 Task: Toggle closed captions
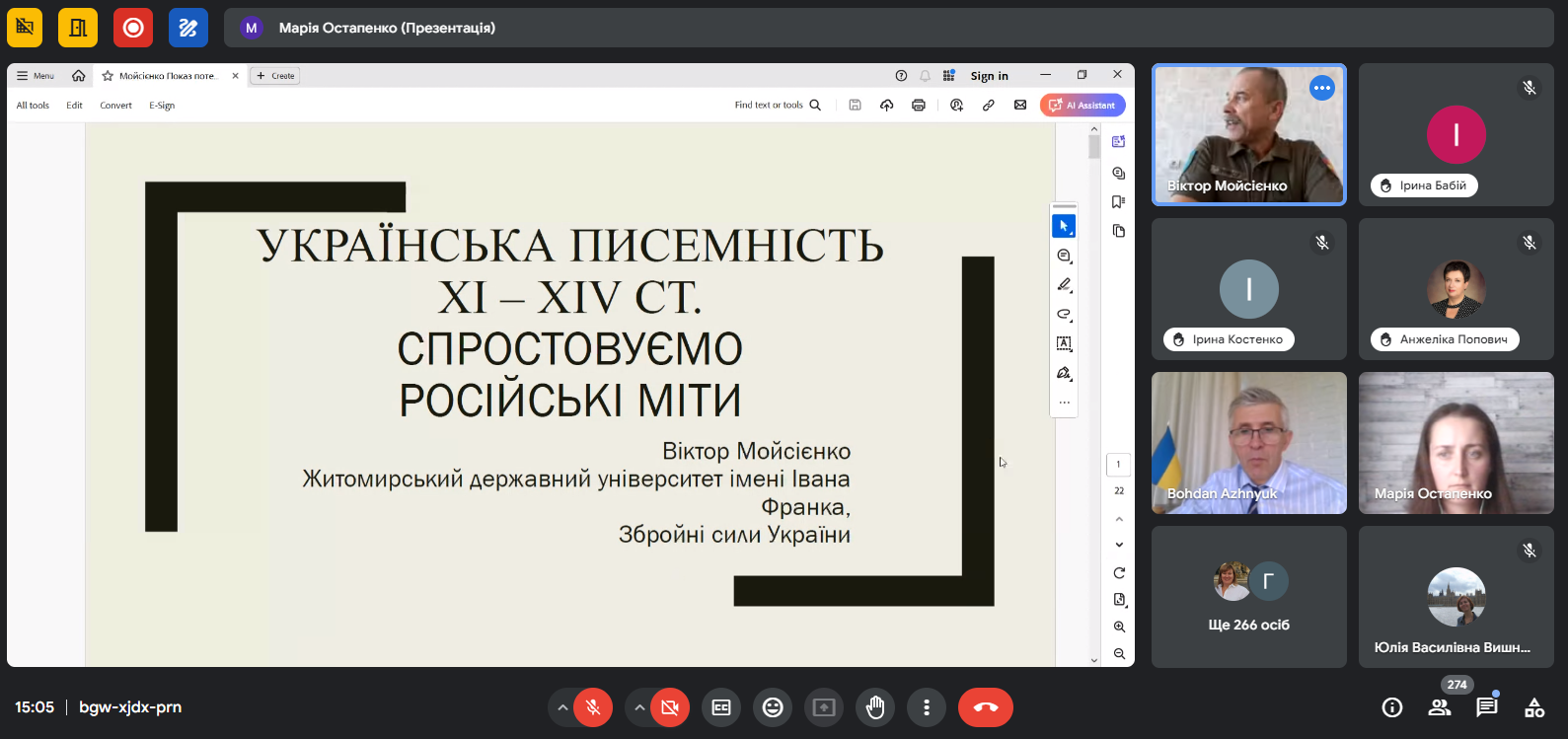coord(721,707)
